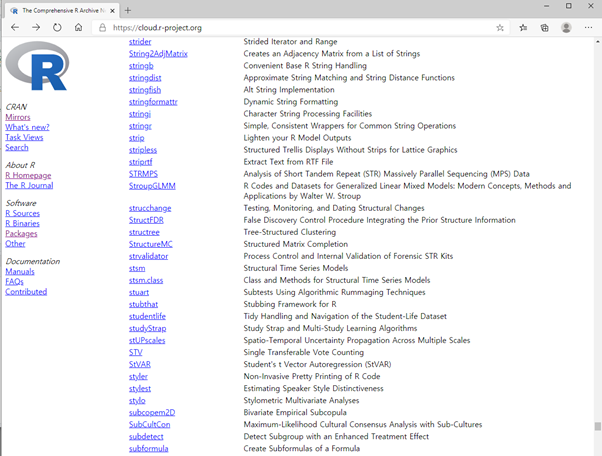Open the Search link in sidebar
Image resolution: width=602 pixels, height=456 pixels.
[17, 147]
